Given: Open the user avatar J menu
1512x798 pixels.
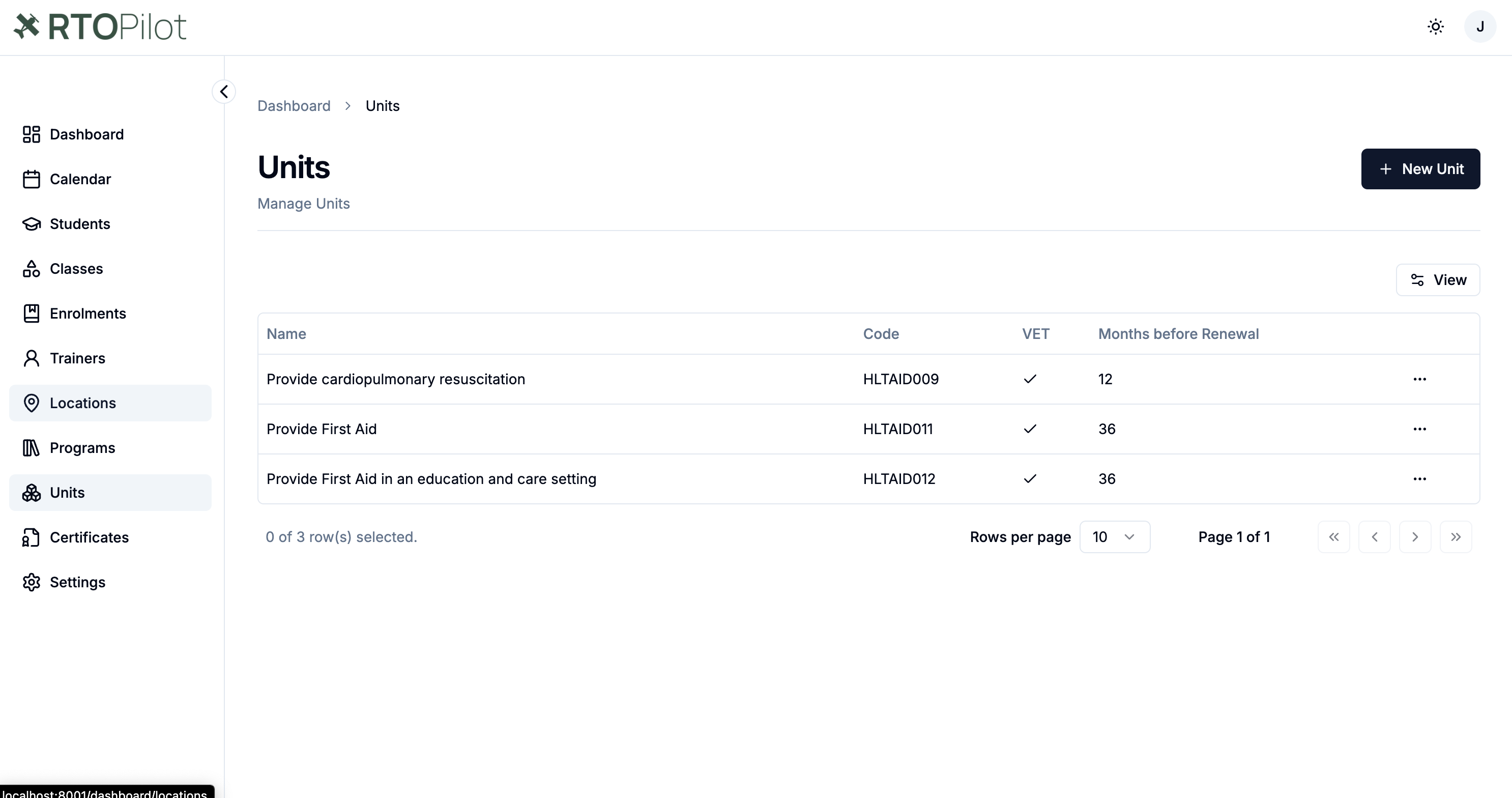Looking at the screenshot, I should 1480,26.
